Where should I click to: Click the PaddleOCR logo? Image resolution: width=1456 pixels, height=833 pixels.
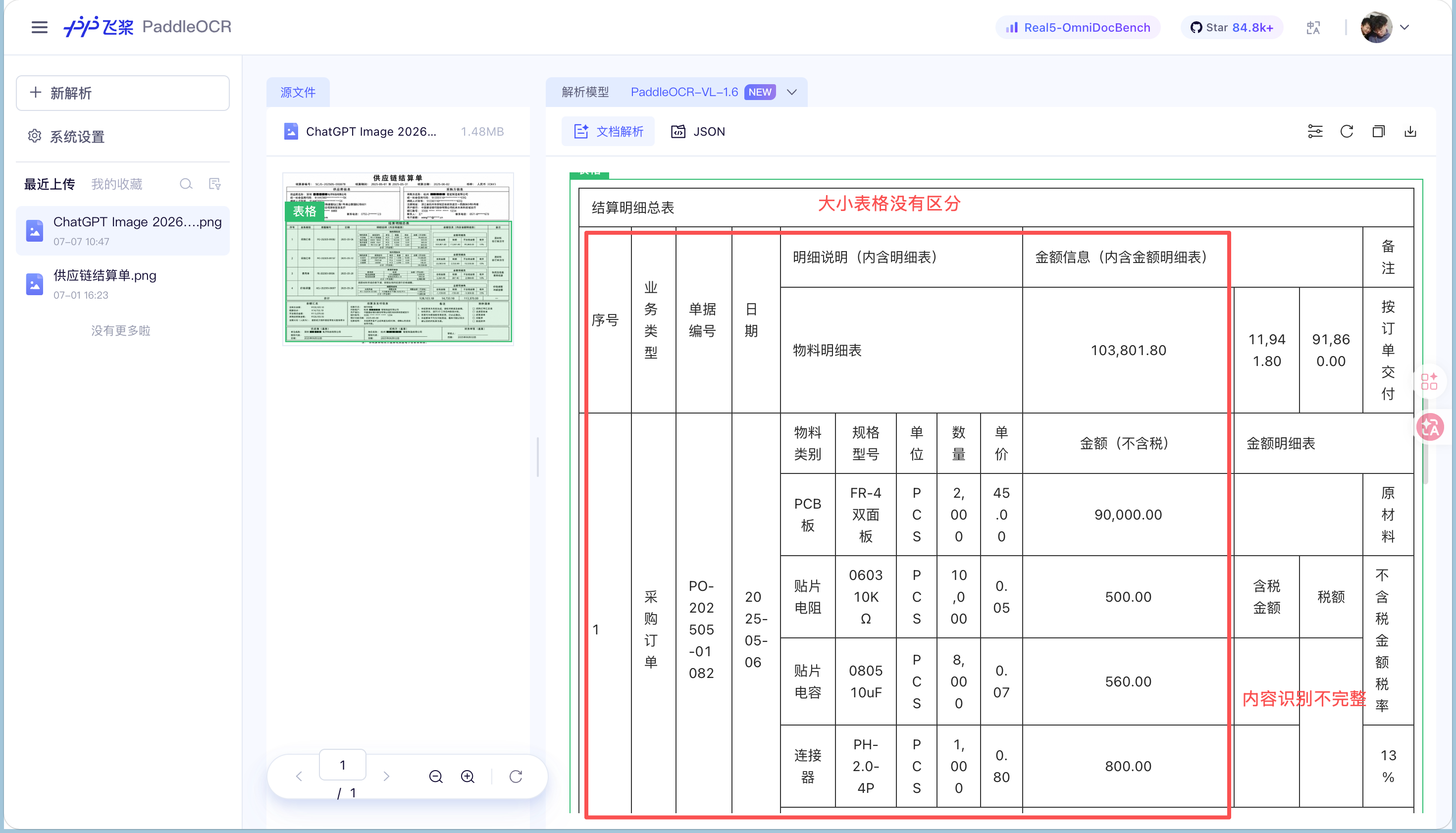[x=147, y=27]
